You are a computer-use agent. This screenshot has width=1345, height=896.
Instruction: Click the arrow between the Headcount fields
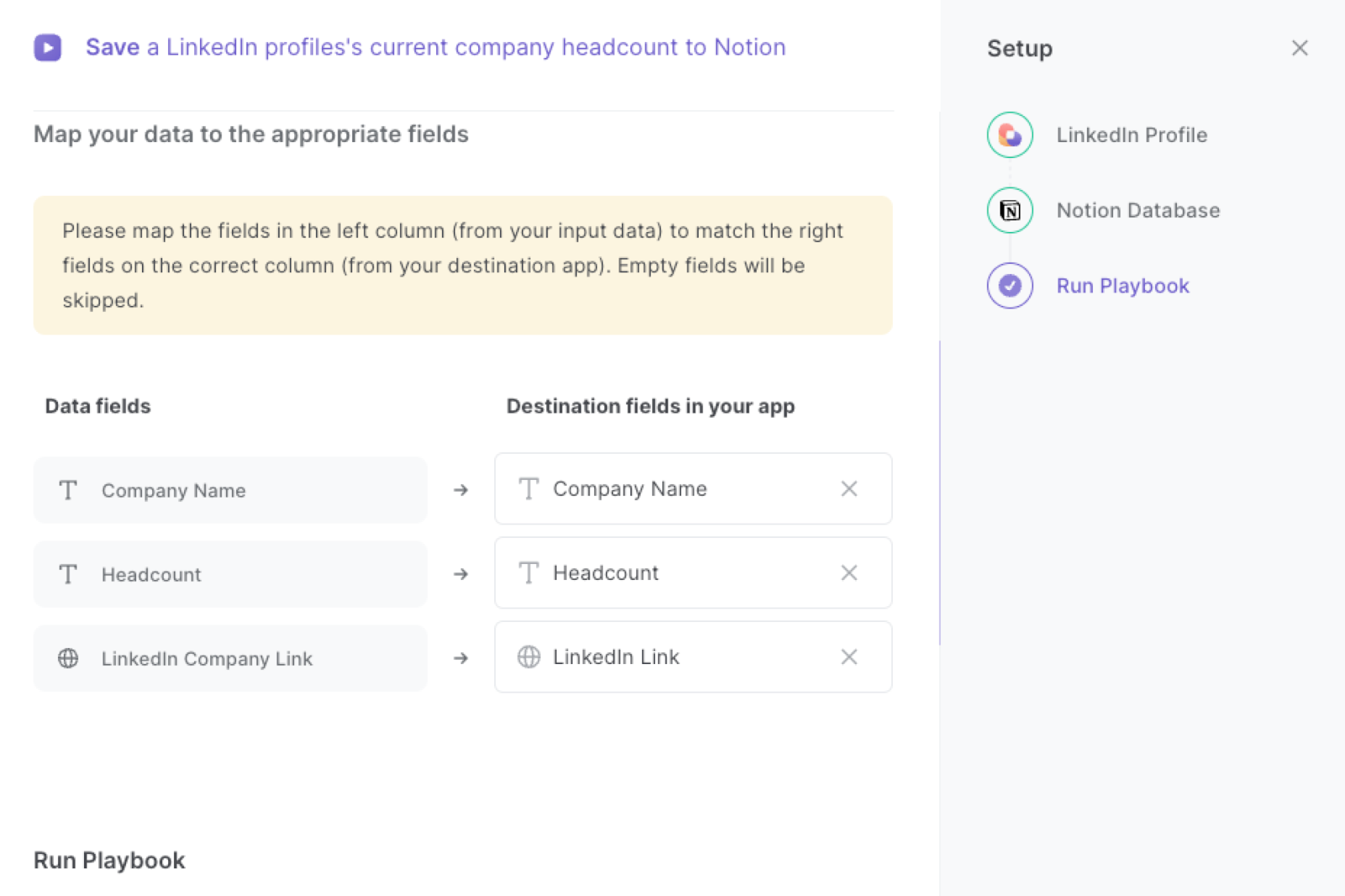(461, 574)
